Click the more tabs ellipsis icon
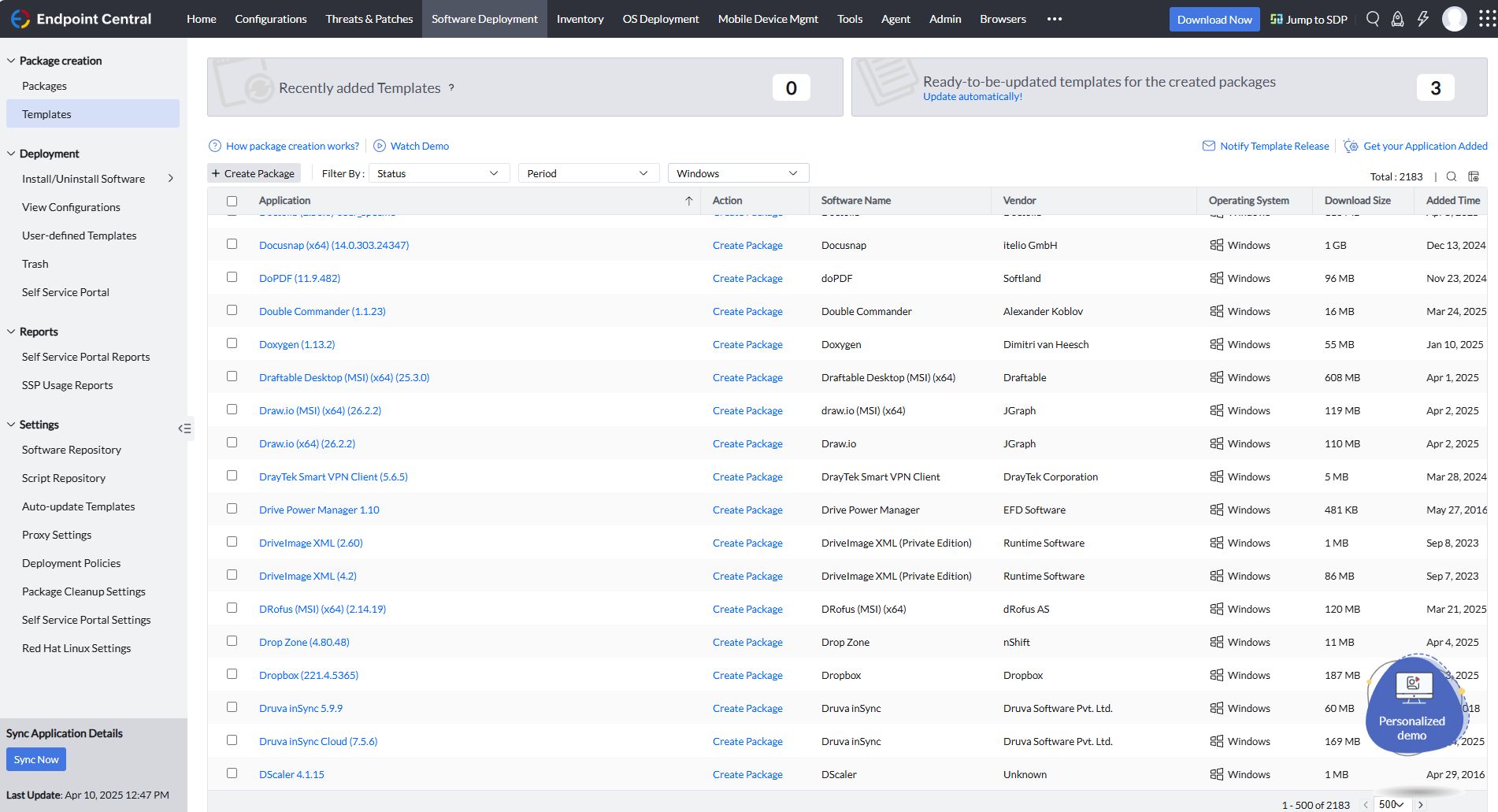 point(1055,19)
